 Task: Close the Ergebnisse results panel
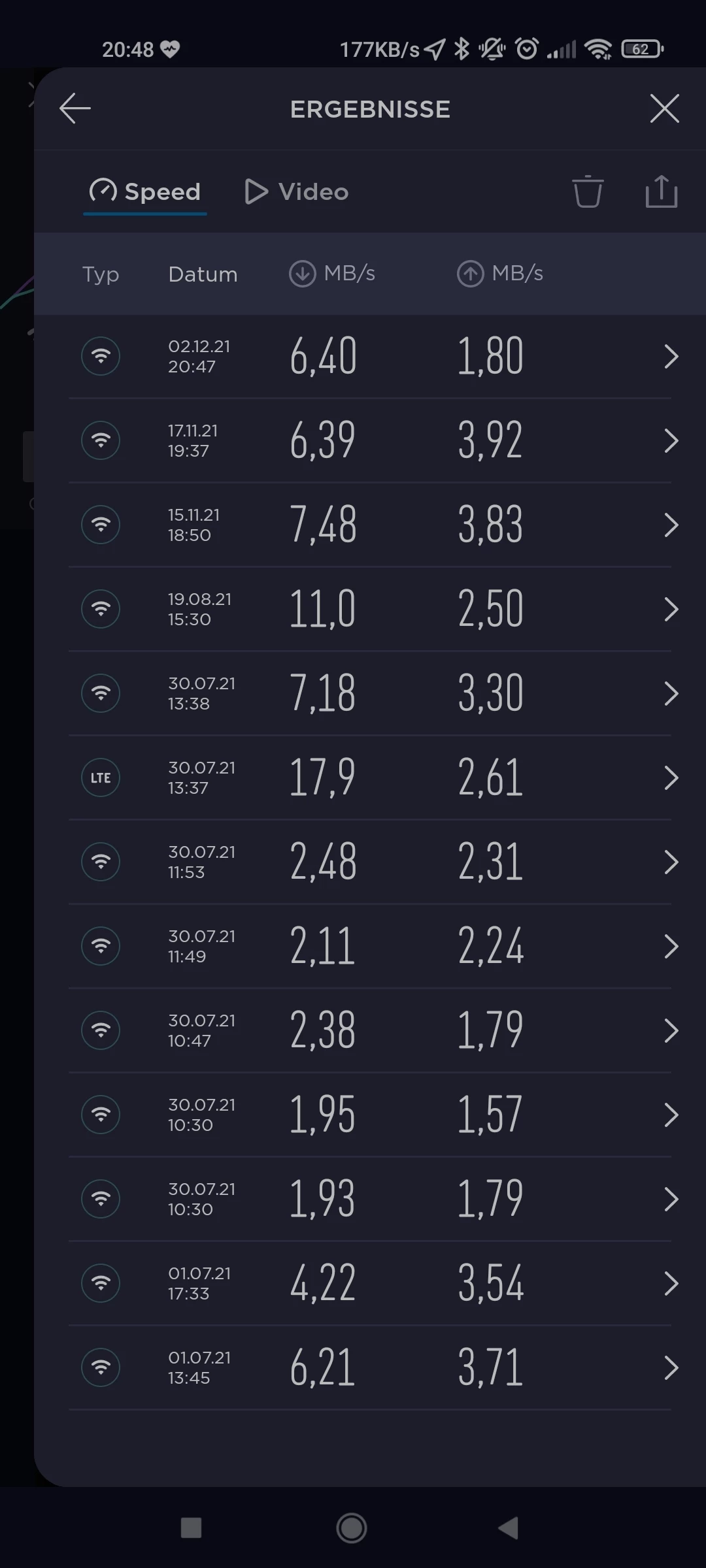[x=664, y=108]
